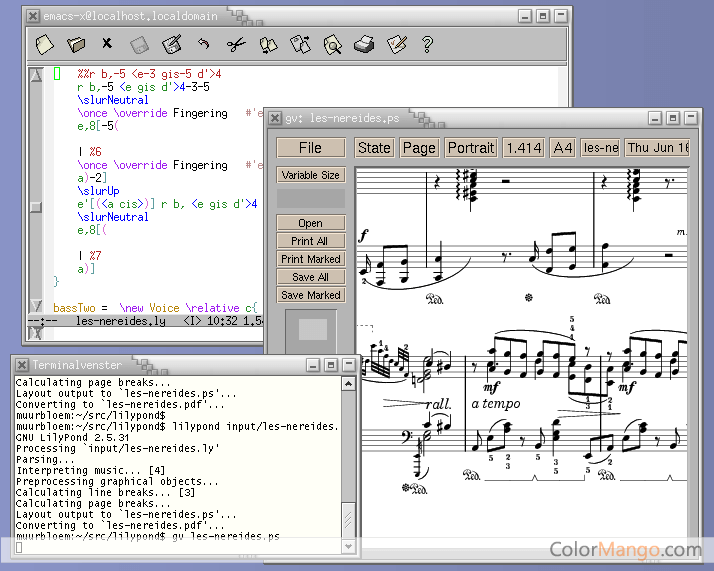Click \slurUp line in Emacs code

coord(99,191)
